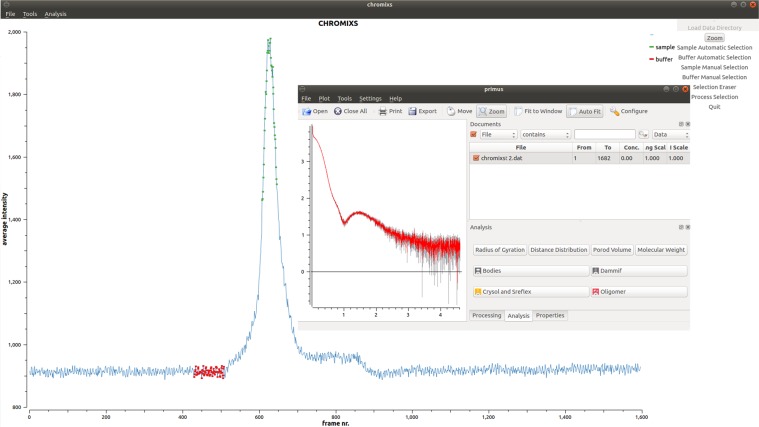Activate the Zoom magnifier tool in primus
Image resolution: width=759 pixels, height=427 pixels.
491,111
